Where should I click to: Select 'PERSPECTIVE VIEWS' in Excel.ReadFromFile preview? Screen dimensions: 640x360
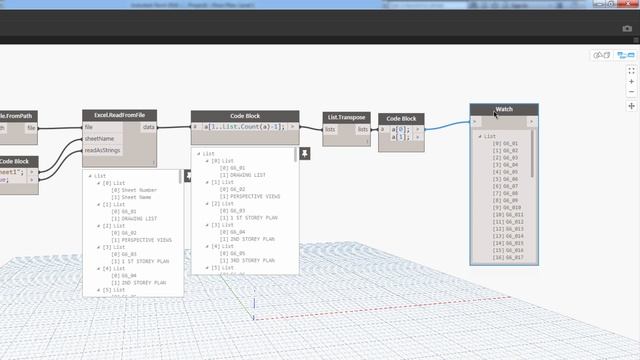[x=147, y=240]
